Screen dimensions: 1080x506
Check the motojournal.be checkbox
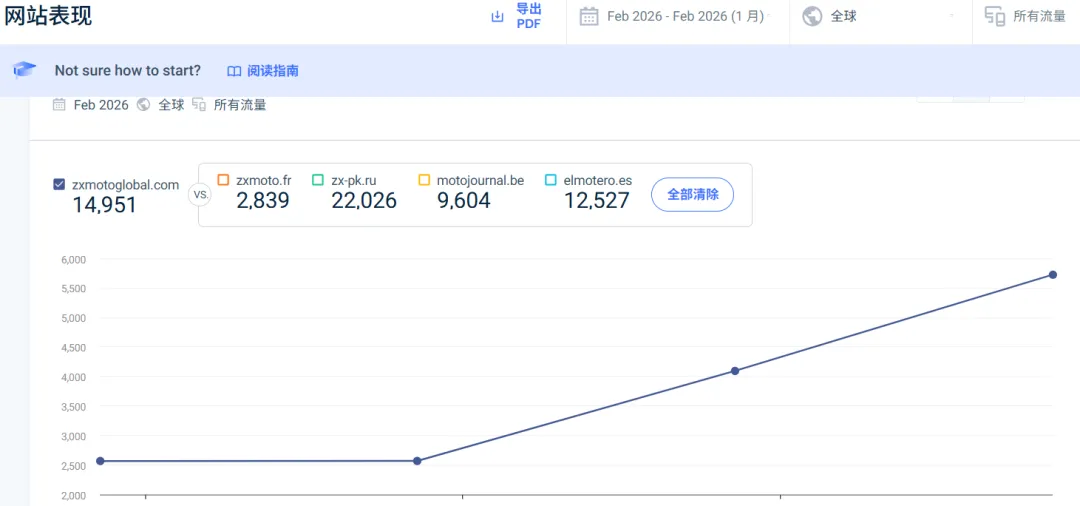tap(424, 180)
